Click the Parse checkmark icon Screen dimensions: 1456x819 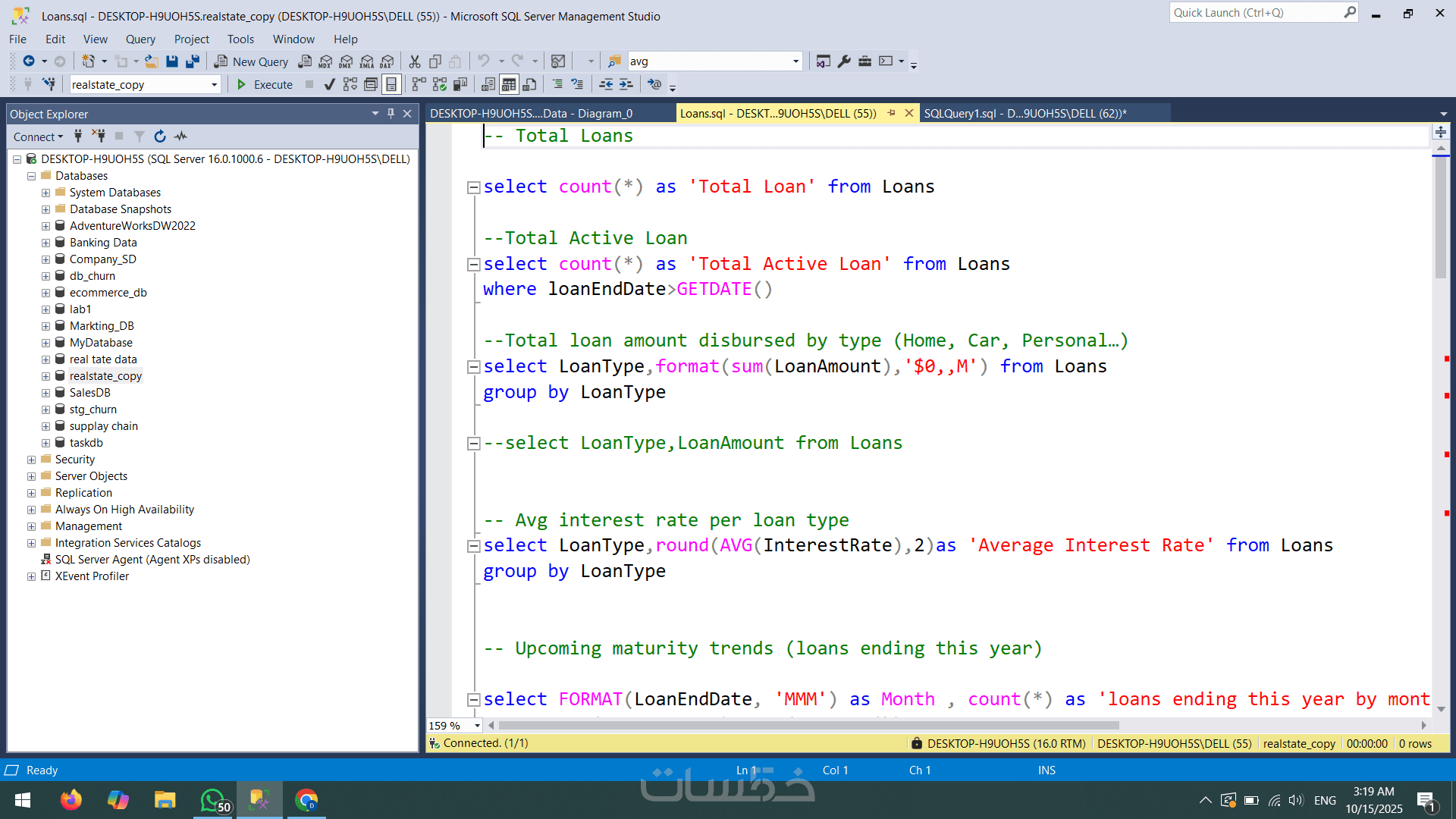tap(329, 84)
